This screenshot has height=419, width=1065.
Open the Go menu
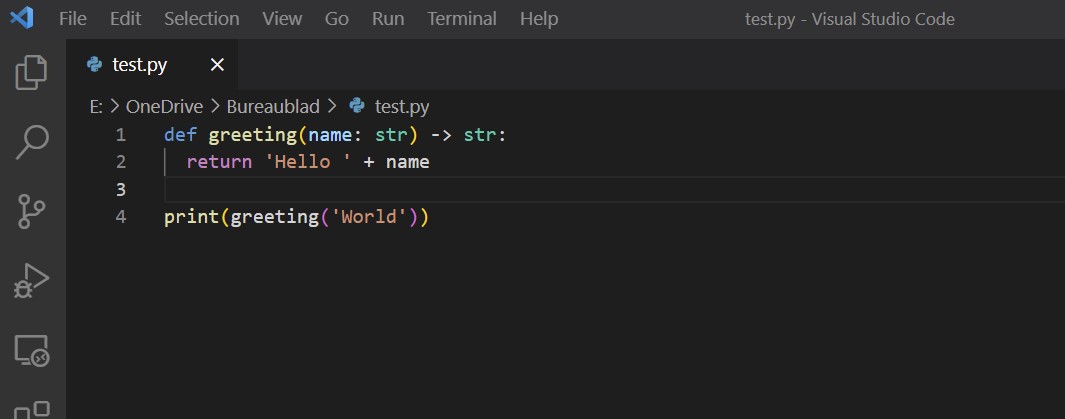pos(337,19)
